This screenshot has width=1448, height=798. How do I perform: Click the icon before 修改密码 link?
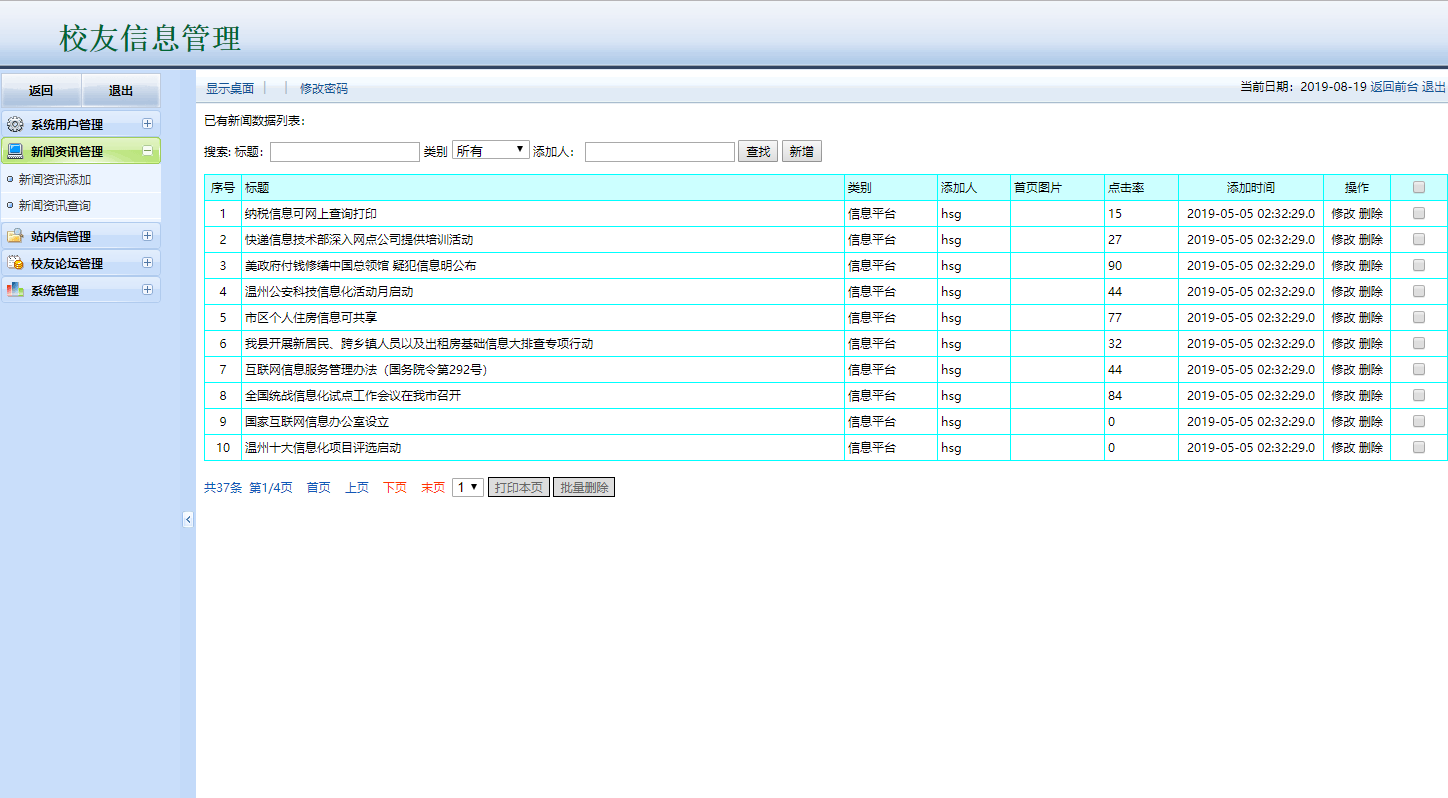click(x=286, y=88)
